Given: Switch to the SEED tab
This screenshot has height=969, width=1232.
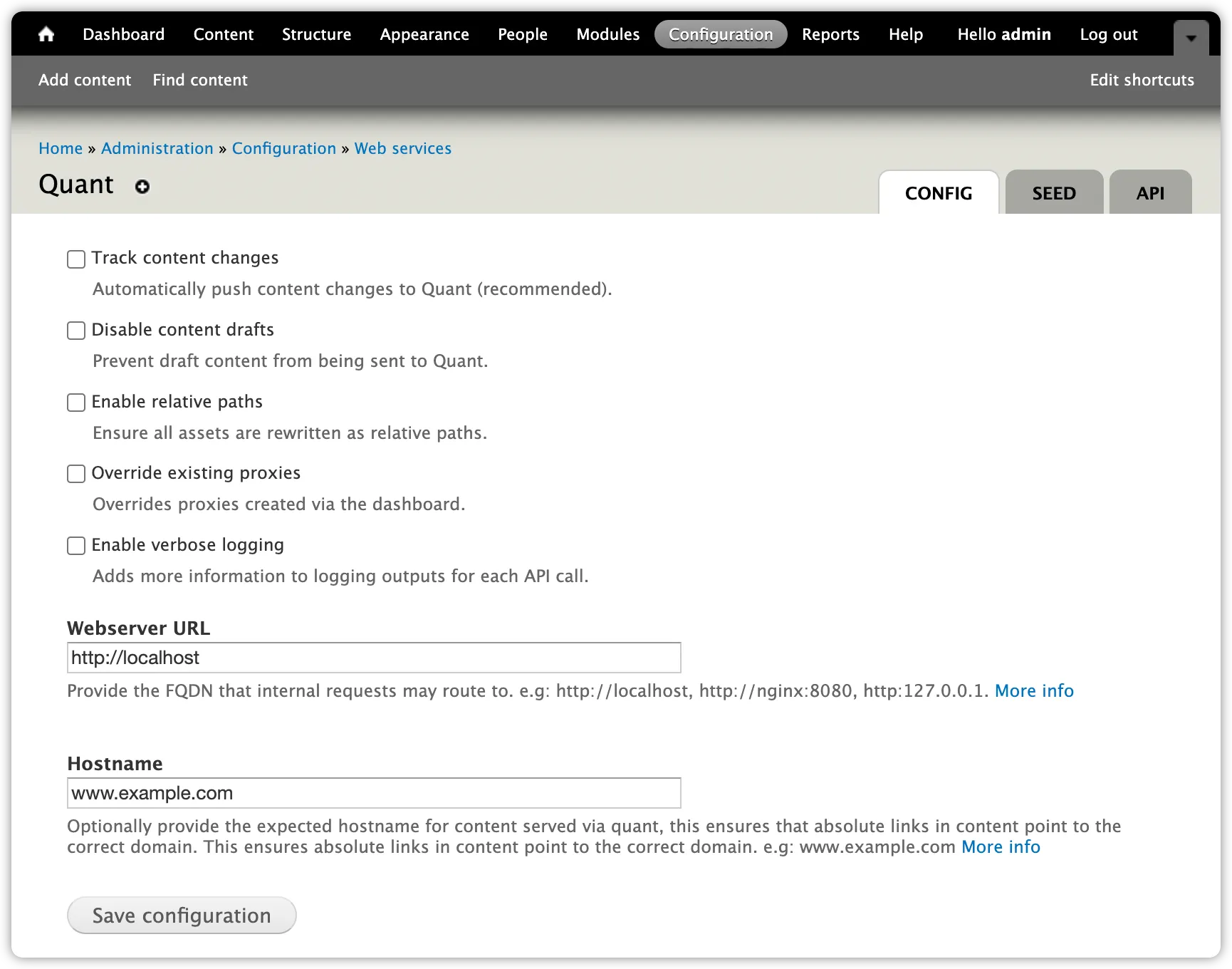Looking at the screenshot, I should tap(1054, 192).
